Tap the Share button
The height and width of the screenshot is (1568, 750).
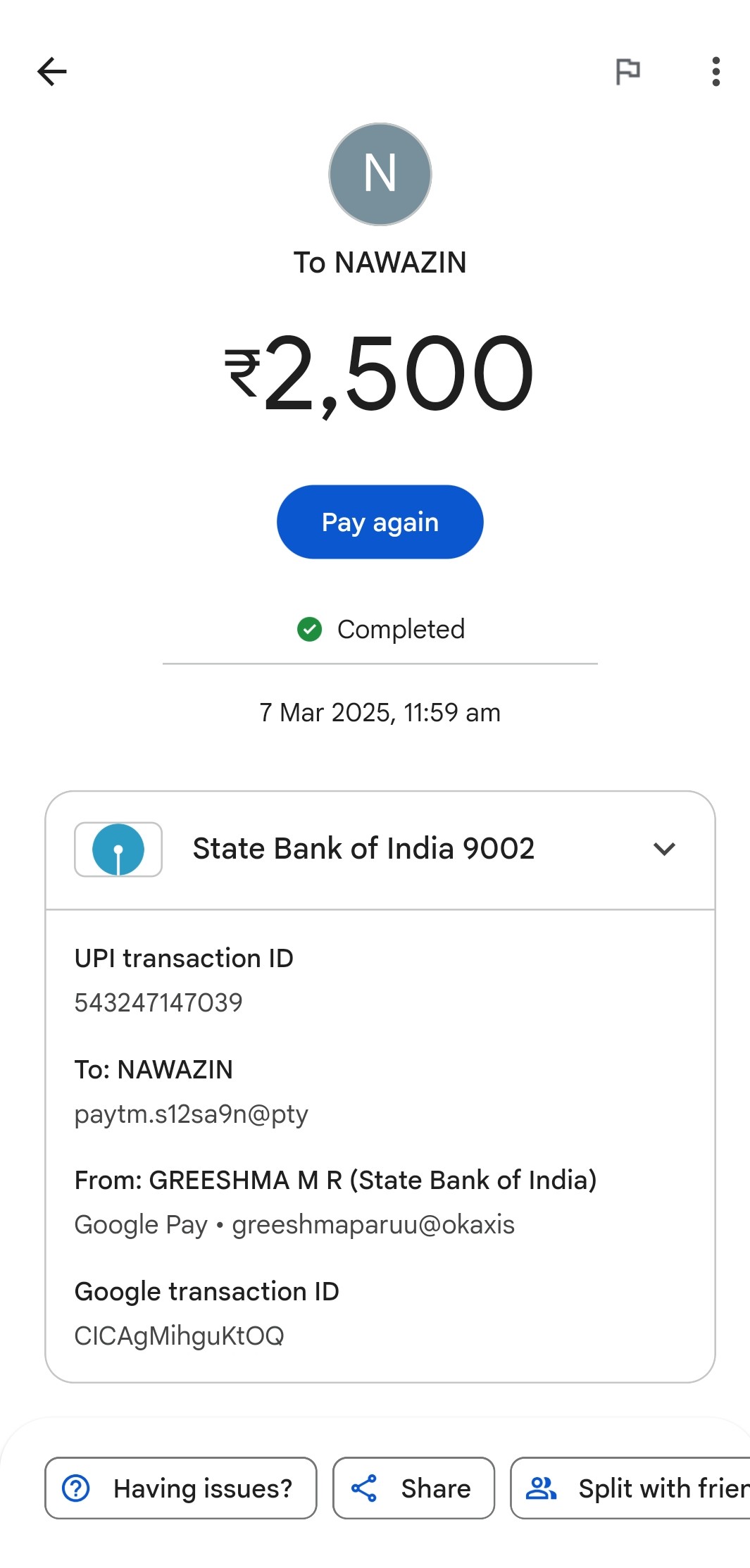pyautogui.click(x=413, y=1488)
